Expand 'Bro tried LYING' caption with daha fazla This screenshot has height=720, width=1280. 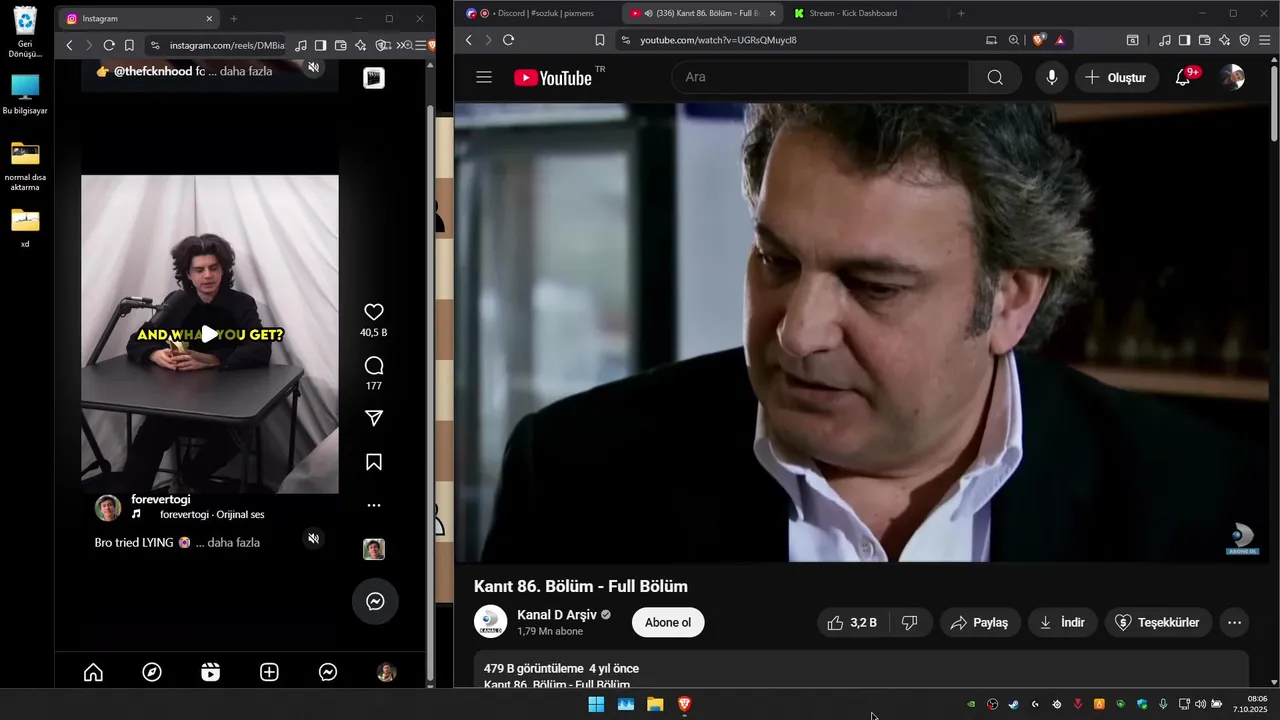point(234,542)
